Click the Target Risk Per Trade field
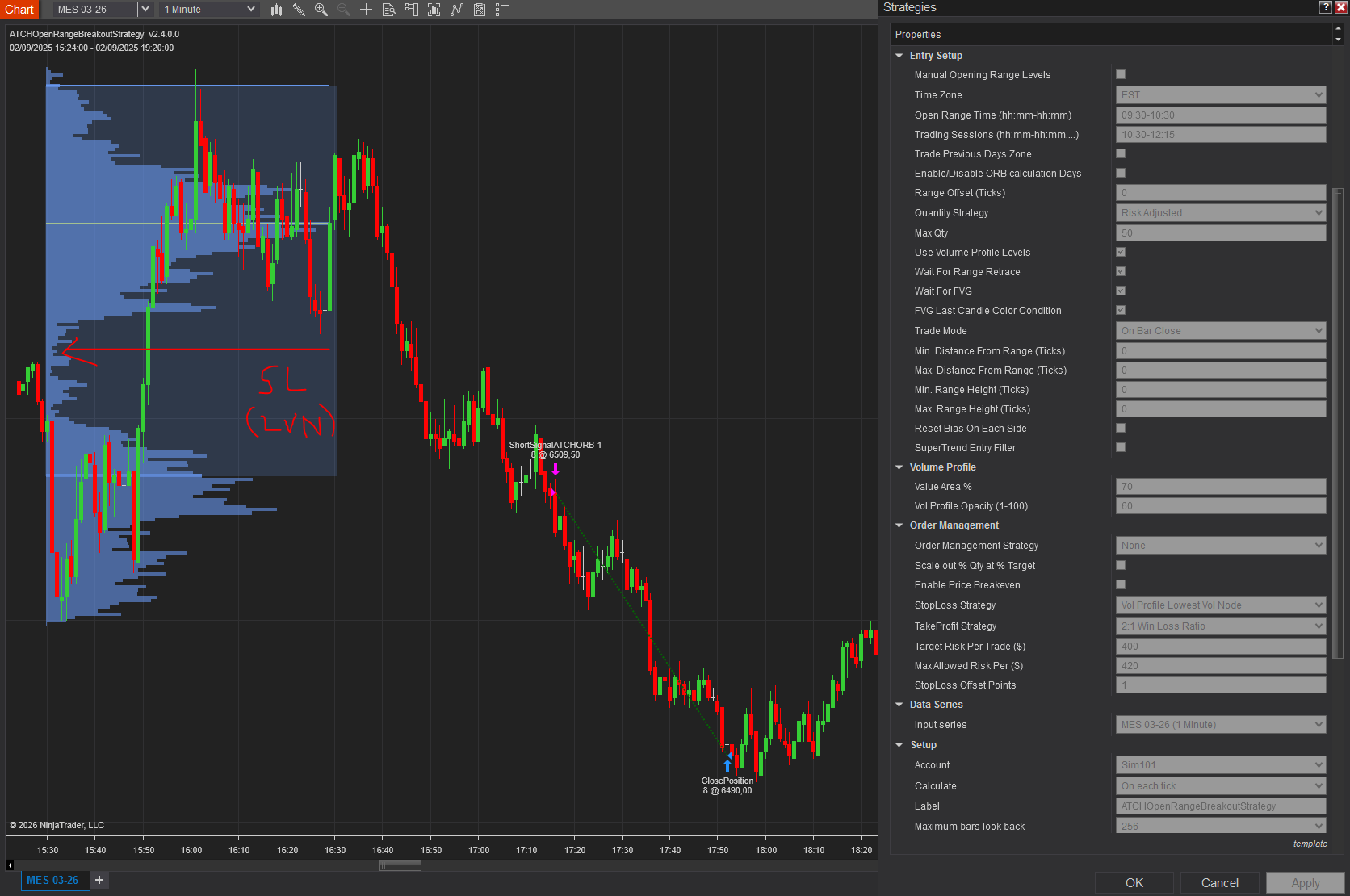This screenshot has height=896, width=1350. tap(1221, 647)
